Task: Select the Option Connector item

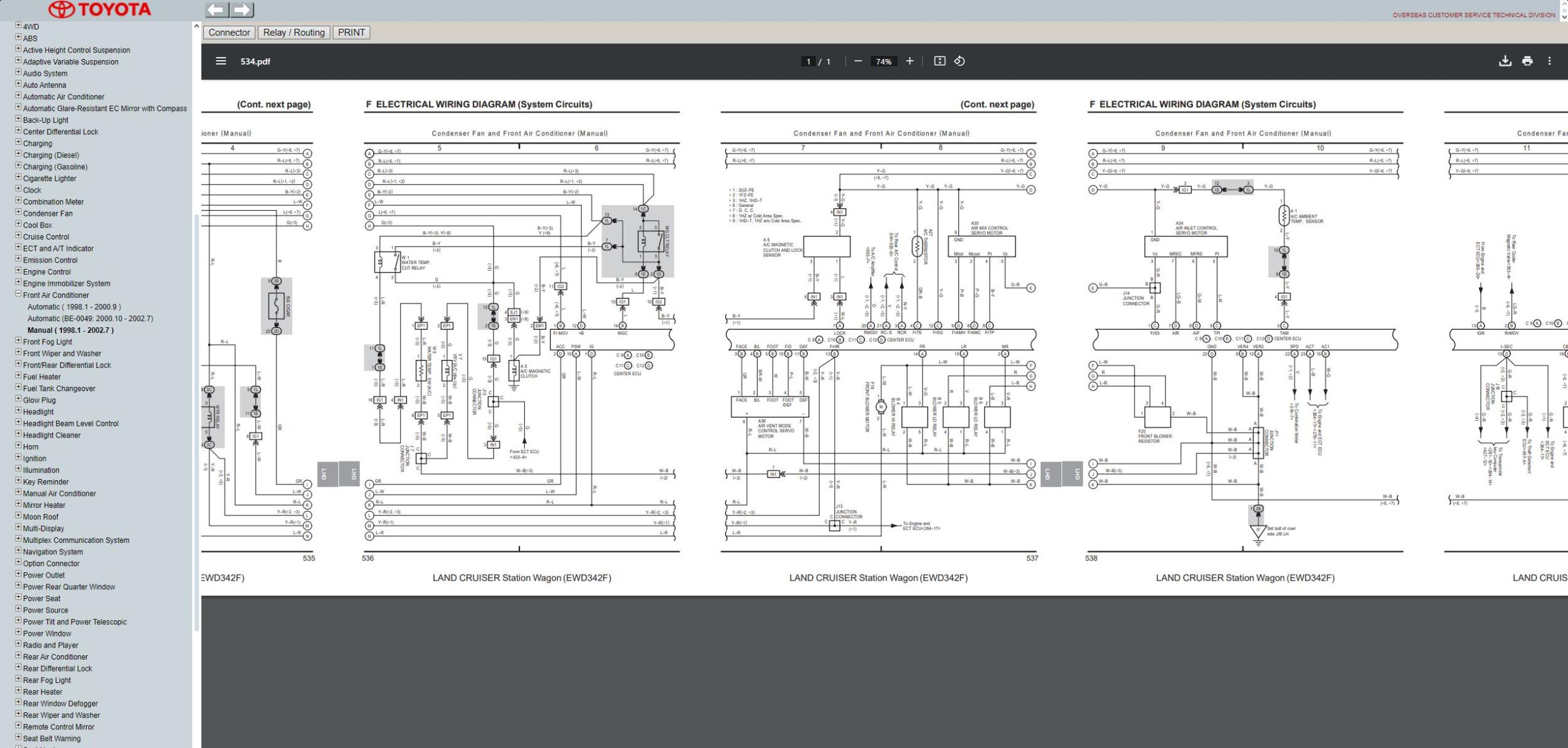Action: tap(51, 564)
